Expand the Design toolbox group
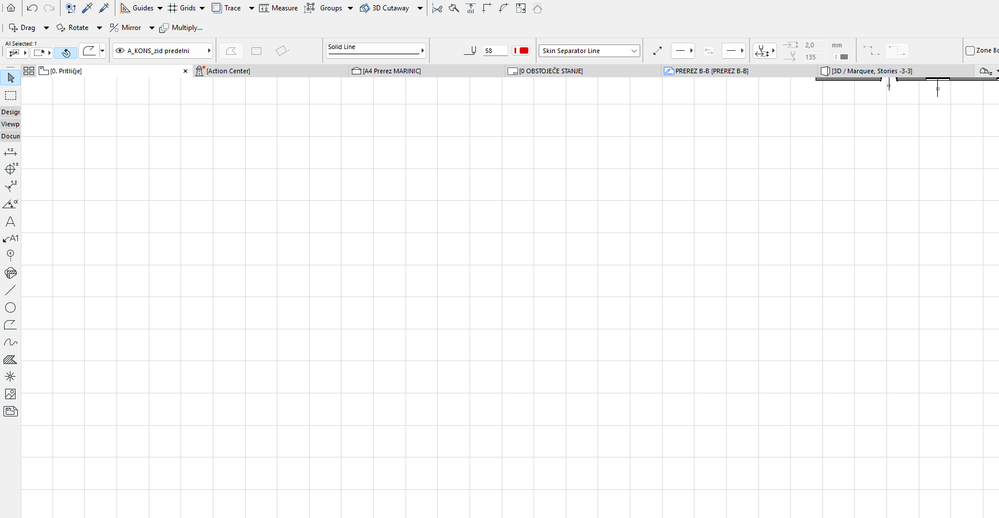 tap(10, 112)
